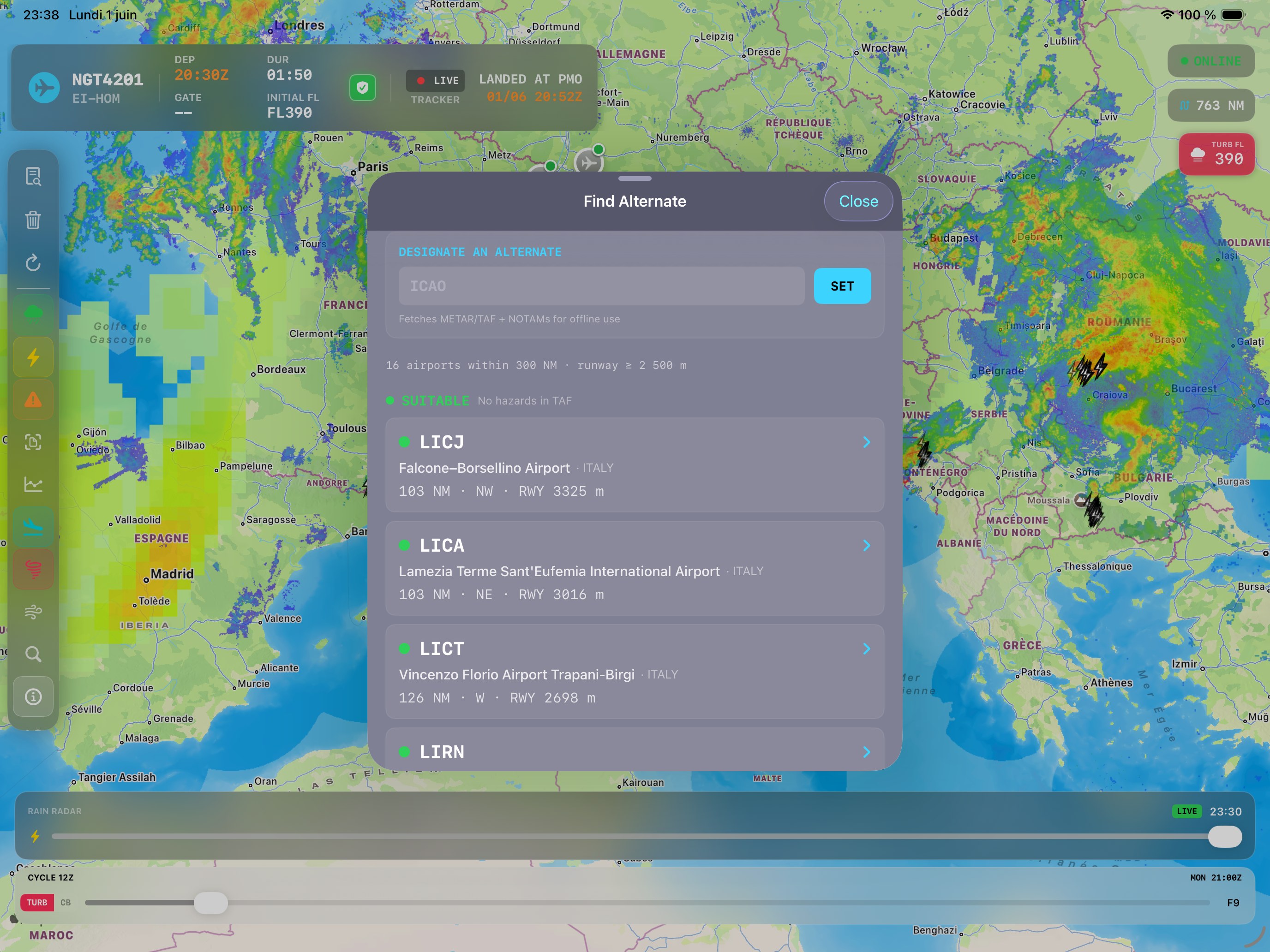Expand the LICA Lamezia Terme row chevron
The image size is (1270, 952).
pos(866,545)
